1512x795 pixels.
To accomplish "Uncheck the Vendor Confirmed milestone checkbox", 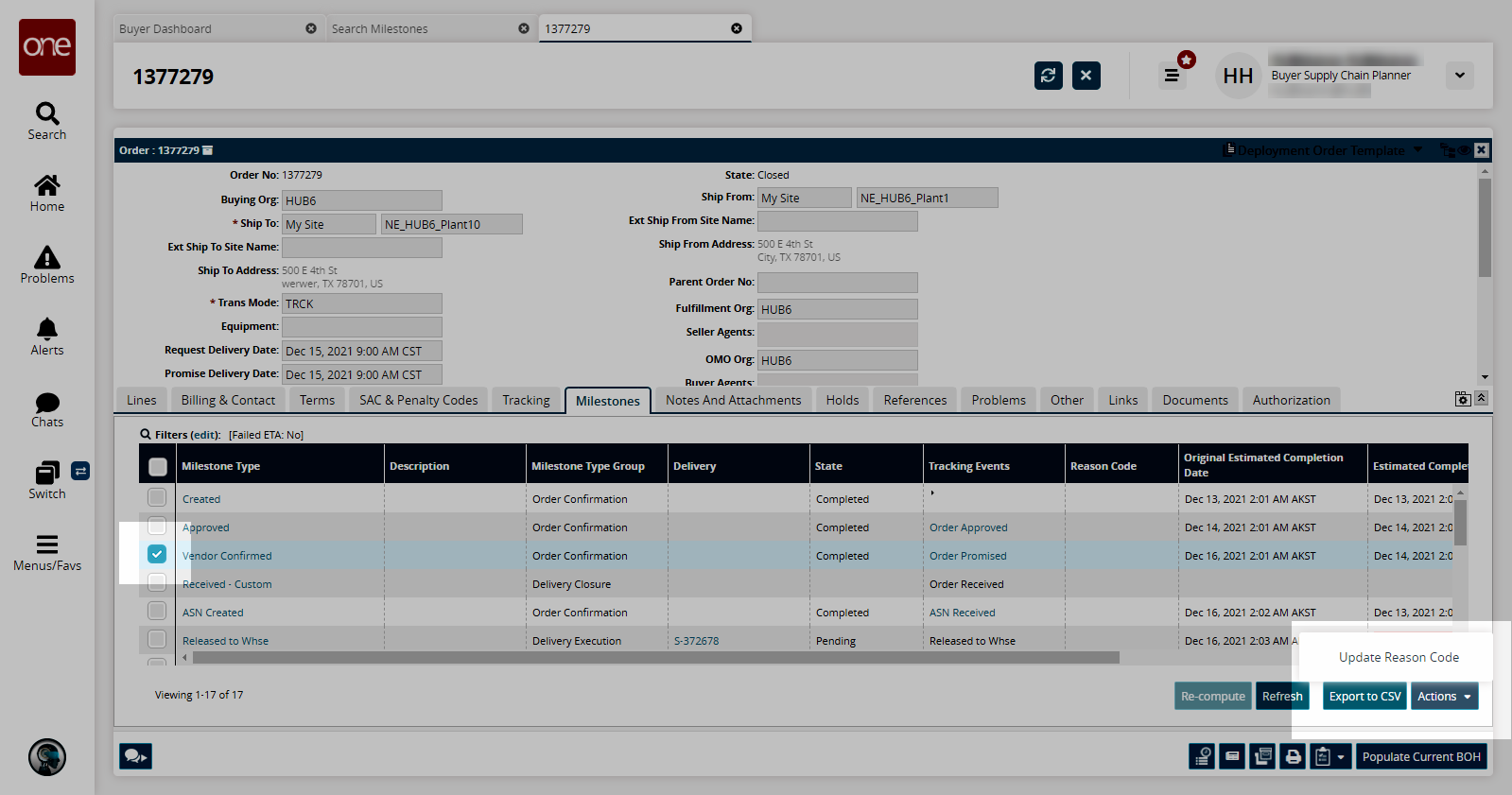I will coord(157,555).
